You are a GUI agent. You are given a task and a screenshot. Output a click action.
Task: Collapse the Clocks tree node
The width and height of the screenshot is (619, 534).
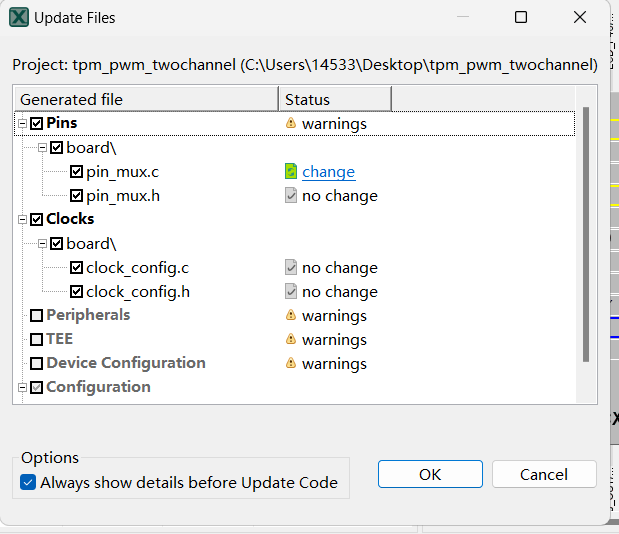pos(22,220)
